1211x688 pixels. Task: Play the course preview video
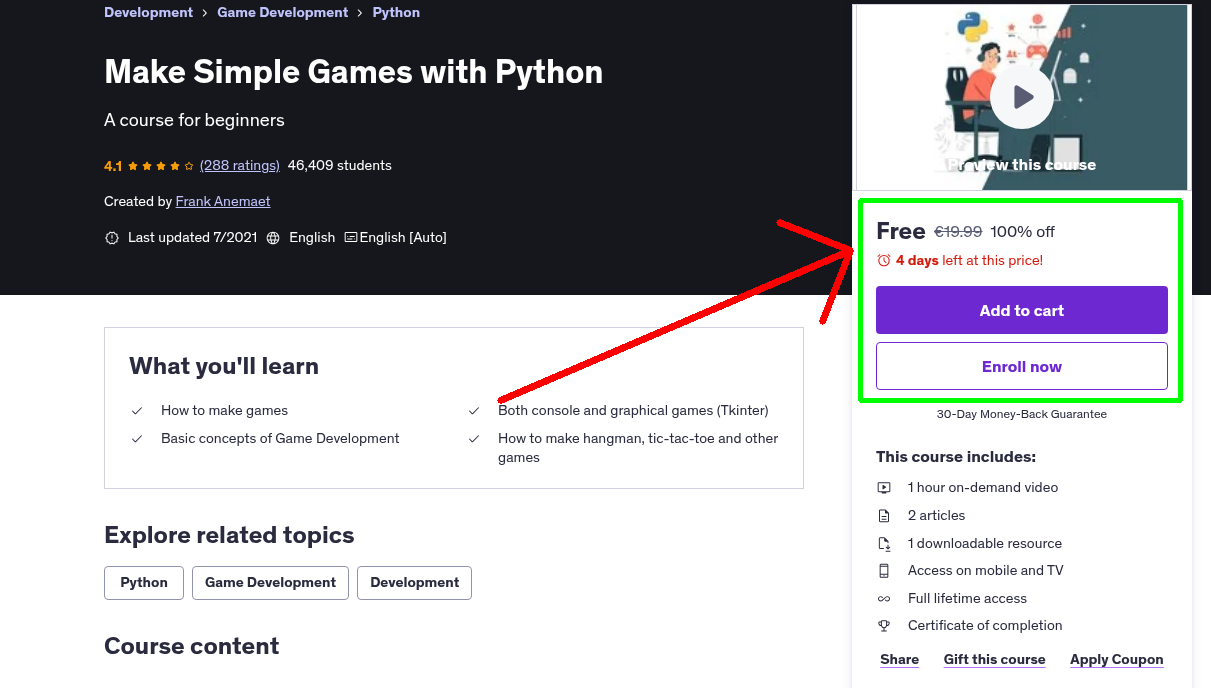[x=1022, y=98]
